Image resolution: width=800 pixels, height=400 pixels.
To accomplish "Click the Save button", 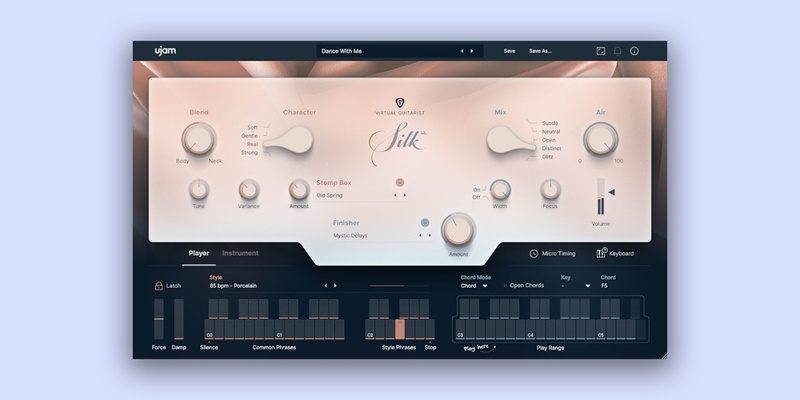I will click(x=509, y=51).
